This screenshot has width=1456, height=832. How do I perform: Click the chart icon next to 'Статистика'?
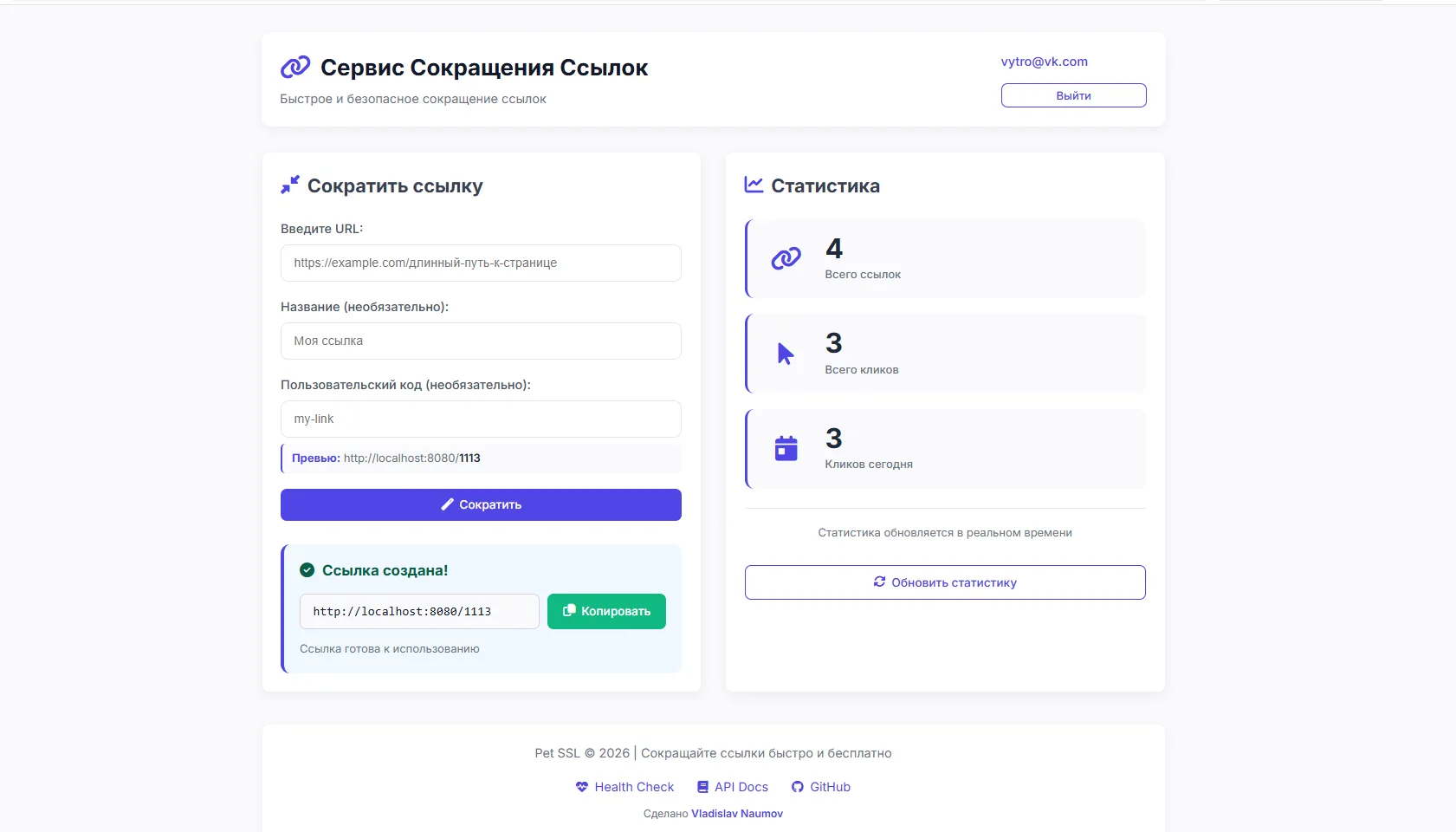click(x=754, y=185)
